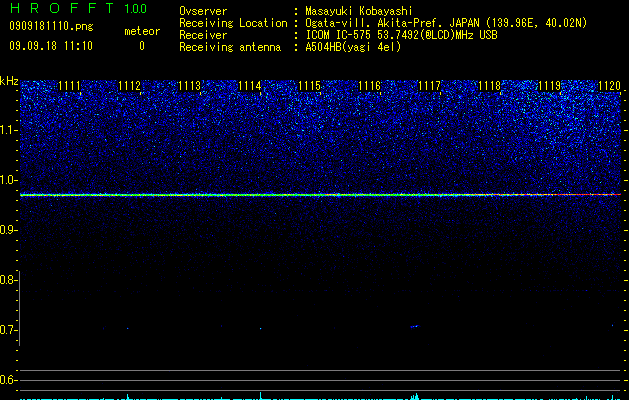629x400 pixels.
Task: Click the 1.1 kHz axis label
Action: click(x=7, y=130)
